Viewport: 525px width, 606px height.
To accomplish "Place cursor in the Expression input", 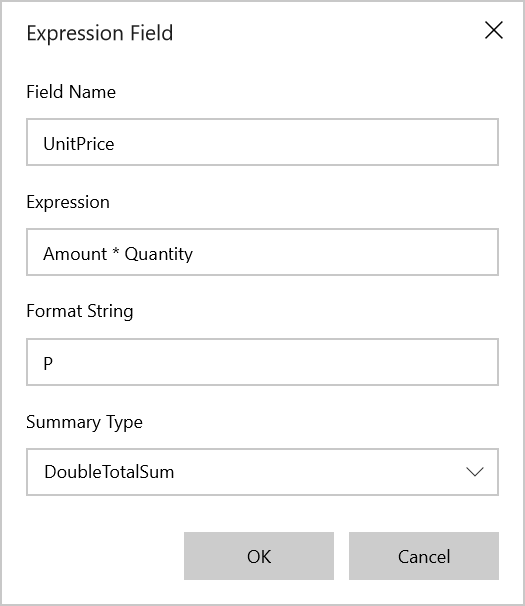I will click(x=262, y=252).
